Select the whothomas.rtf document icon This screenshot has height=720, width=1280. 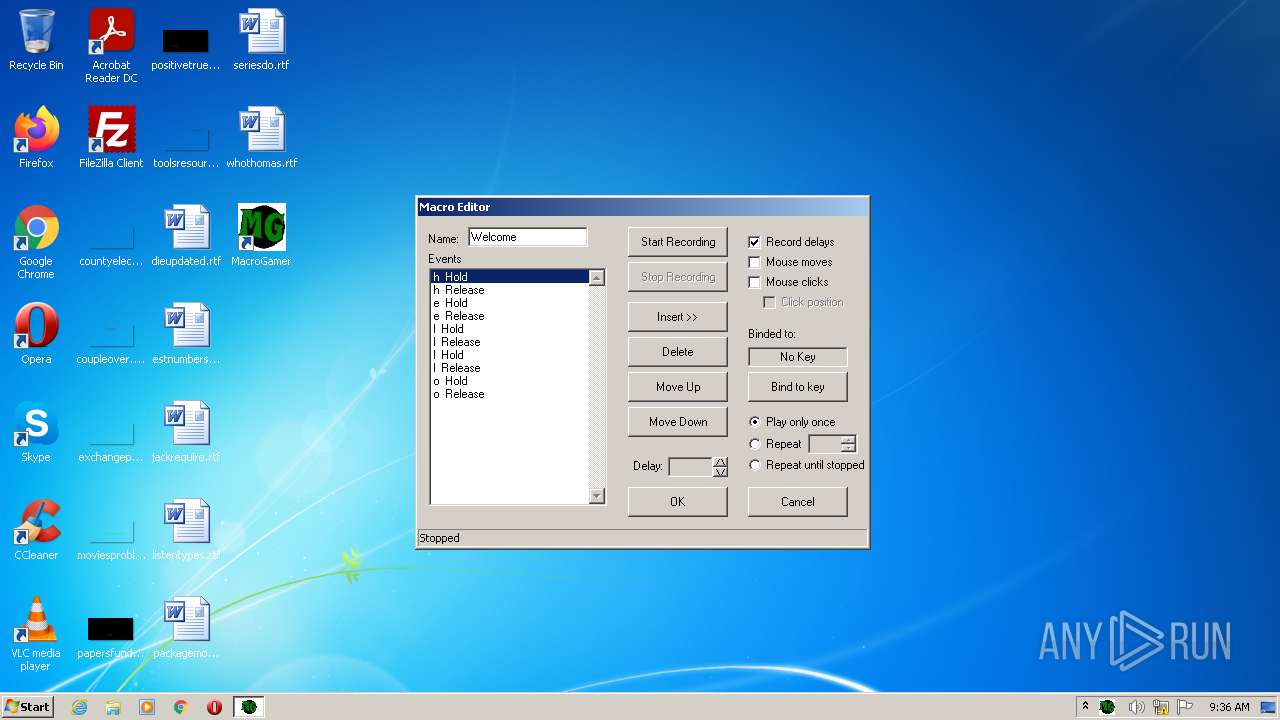[x=261, y=138]
